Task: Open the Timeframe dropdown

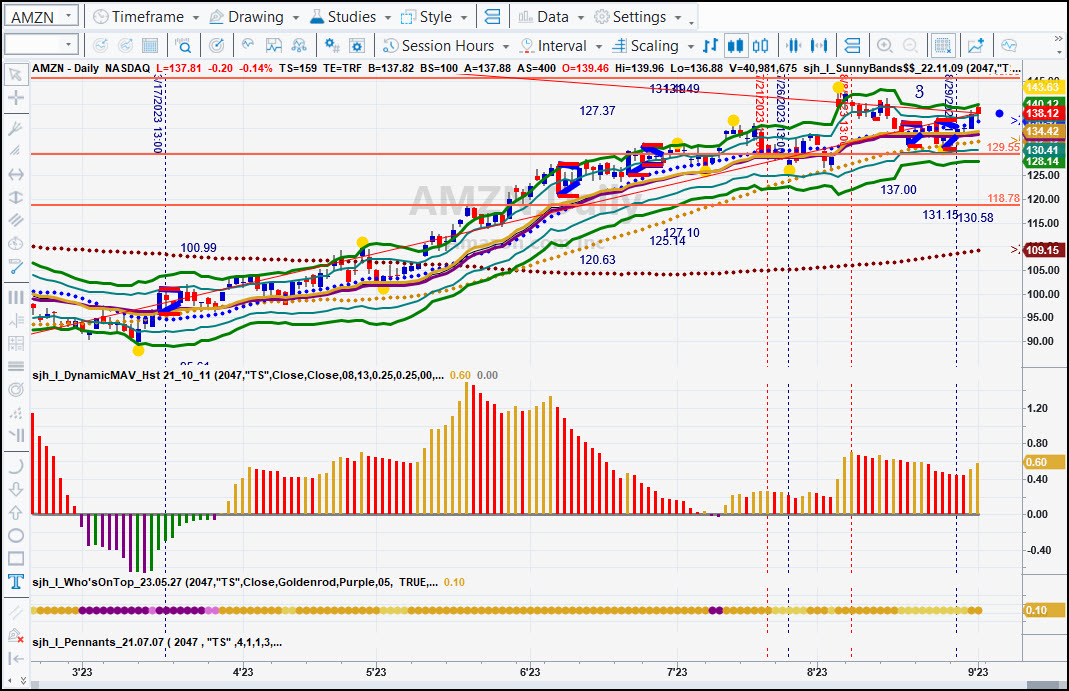Action: tap(145, 16)
